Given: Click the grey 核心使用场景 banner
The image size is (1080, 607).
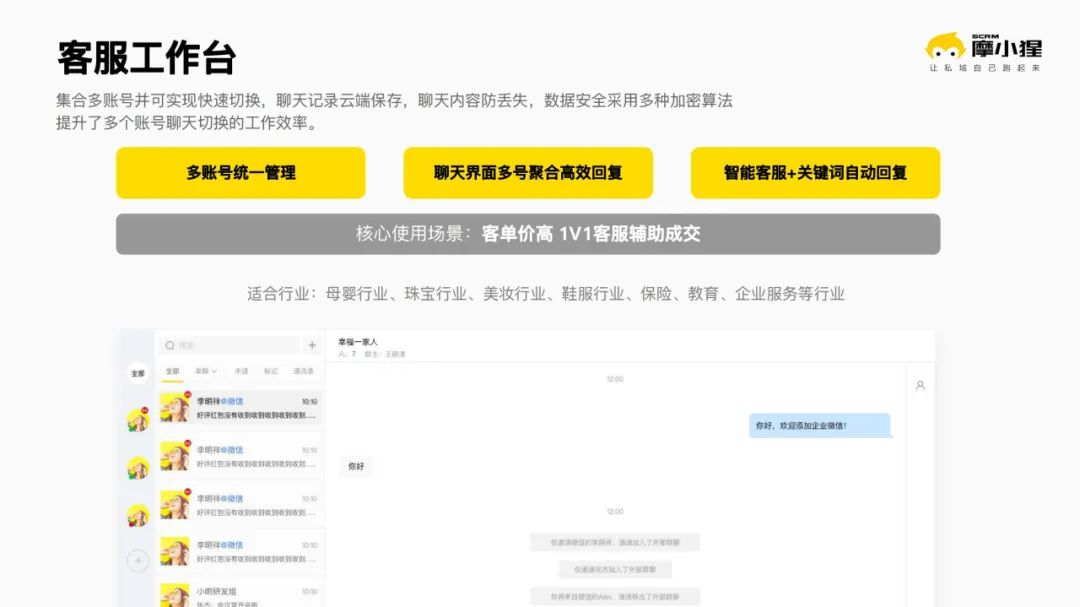Looking at the screenshot, I should pyautogui.click(x=528, y=234).
